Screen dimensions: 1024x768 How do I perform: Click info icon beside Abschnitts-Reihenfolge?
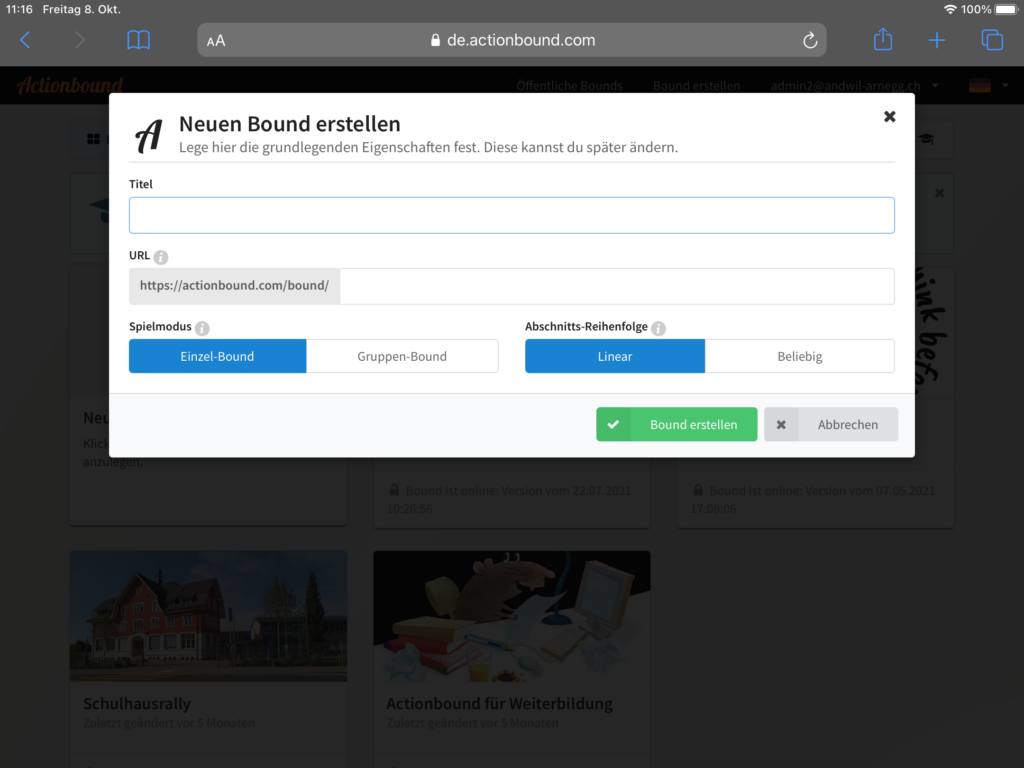(658, 328)
